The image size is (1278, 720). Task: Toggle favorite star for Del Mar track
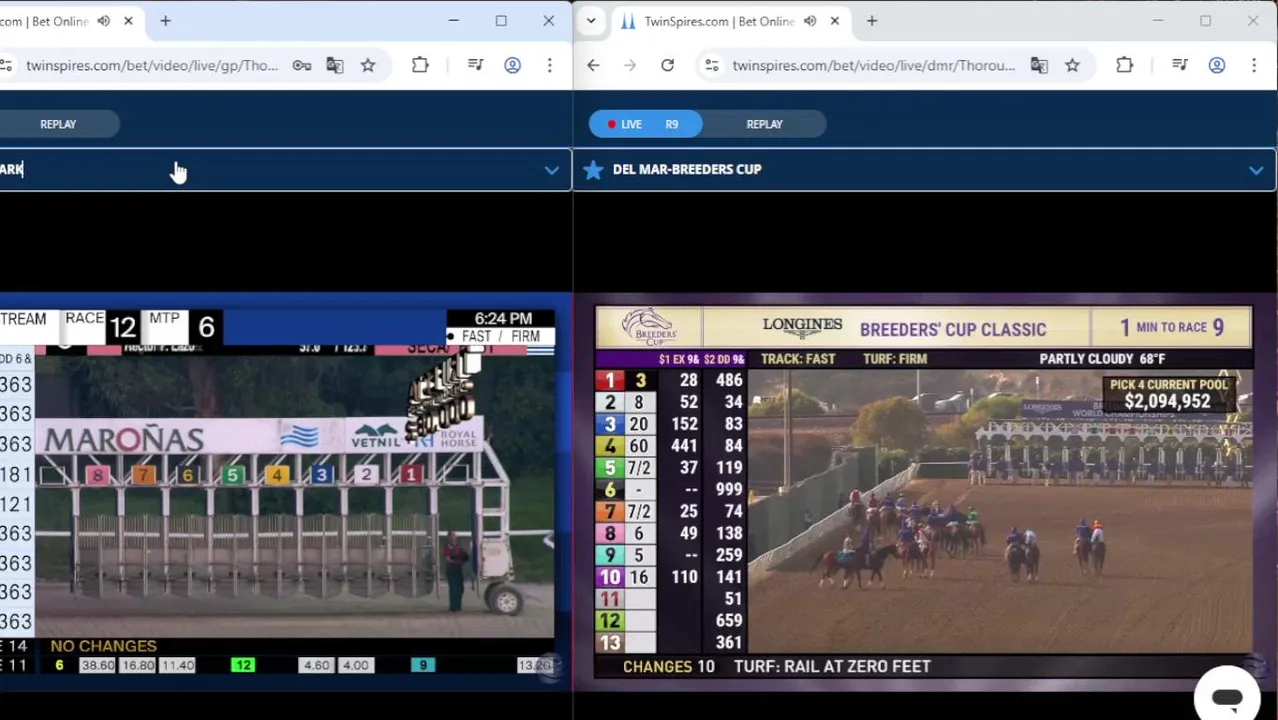pyautogui.click(x=593, y=170)
